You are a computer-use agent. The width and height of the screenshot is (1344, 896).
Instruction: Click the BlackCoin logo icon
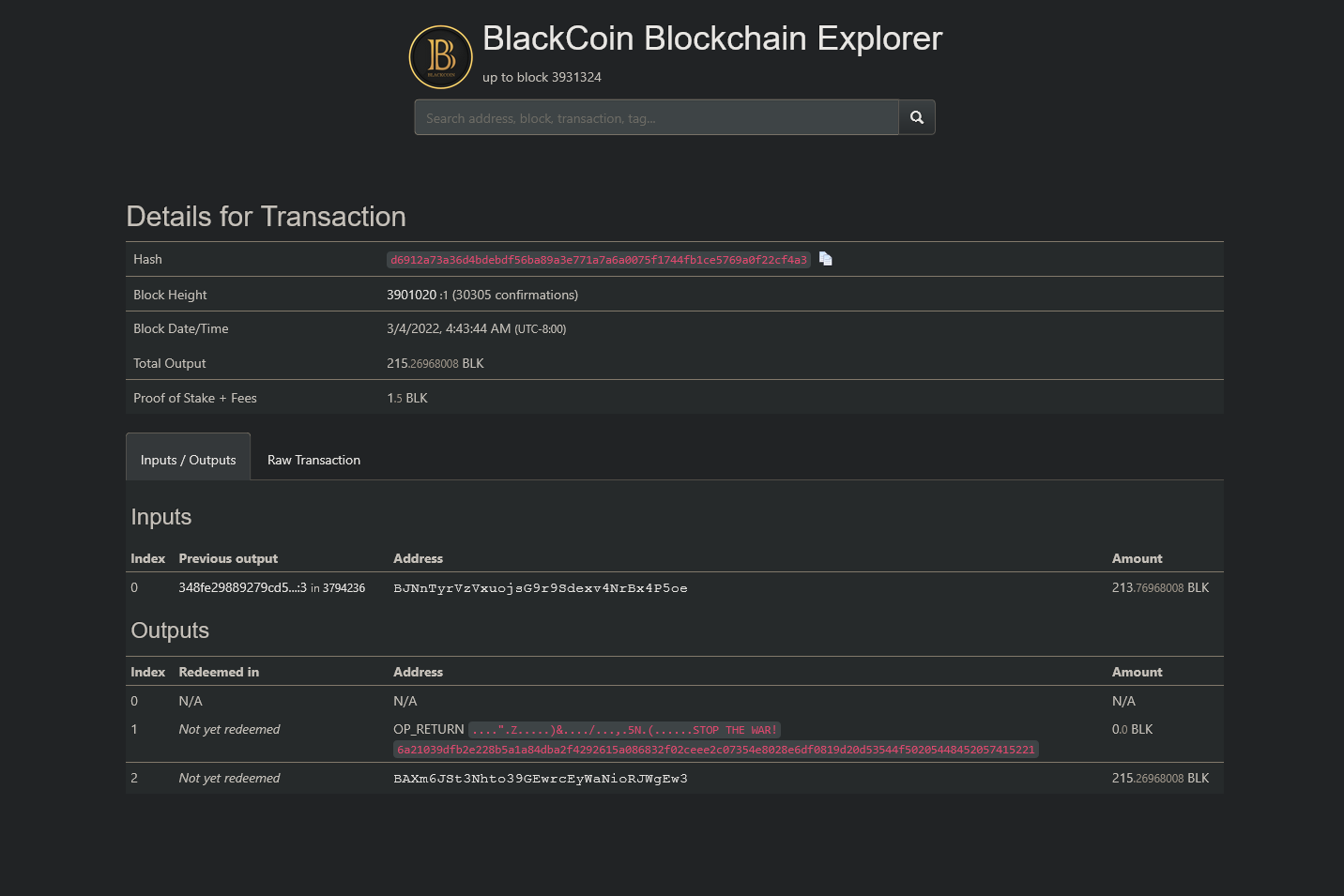[441, 57]
